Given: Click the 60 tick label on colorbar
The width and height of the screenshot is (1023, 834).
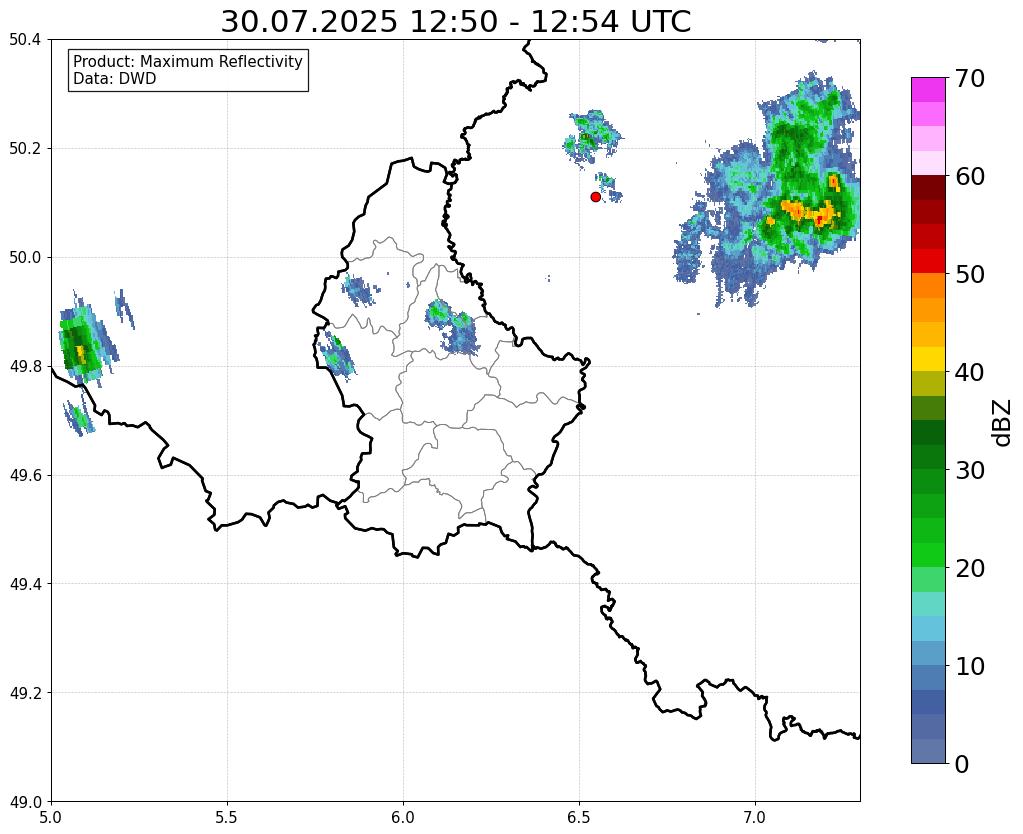Looking at the screenshot, I should tap(970, 176).
